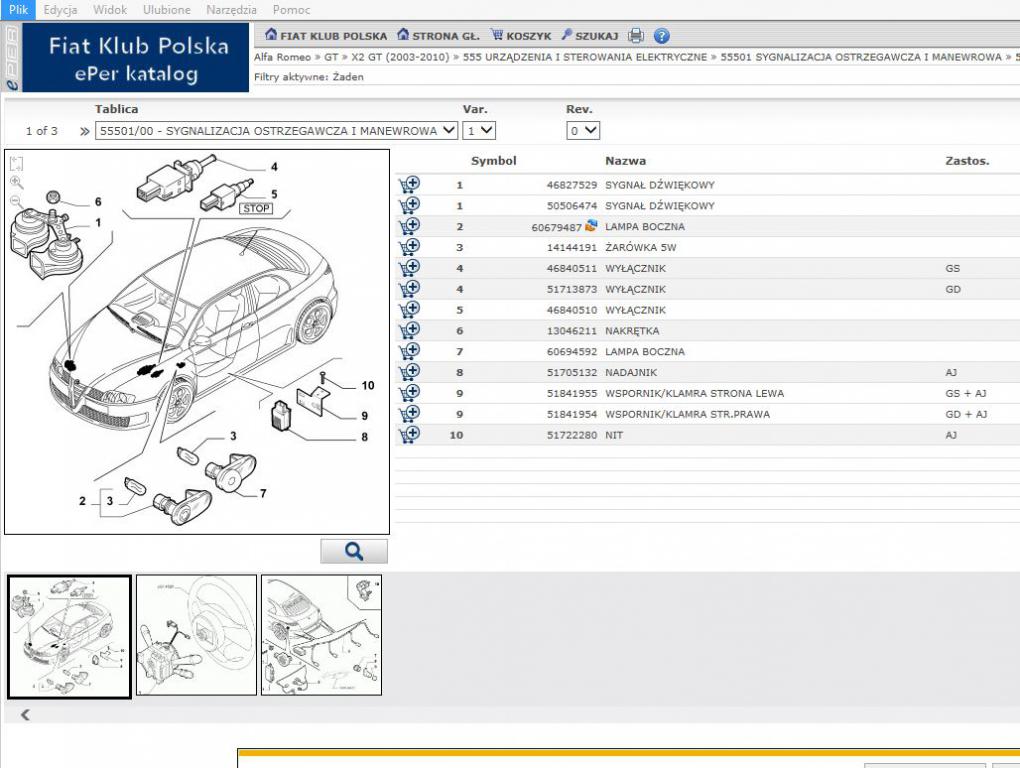Screen dimensions: 1020x768
Task: Click callout number 7 in diagram
Action: [x=263, y=494]
